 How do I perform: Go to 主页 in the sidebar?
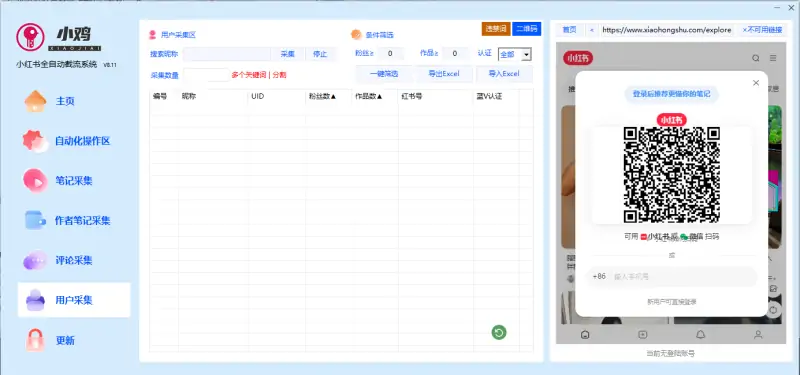[65, 101]
